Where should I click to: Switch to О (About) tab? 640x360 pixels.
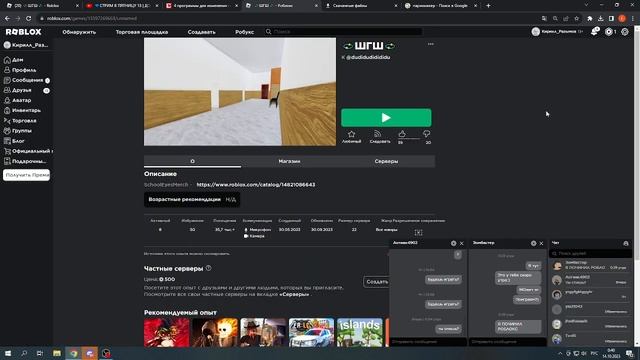click(x=192, y=161)
